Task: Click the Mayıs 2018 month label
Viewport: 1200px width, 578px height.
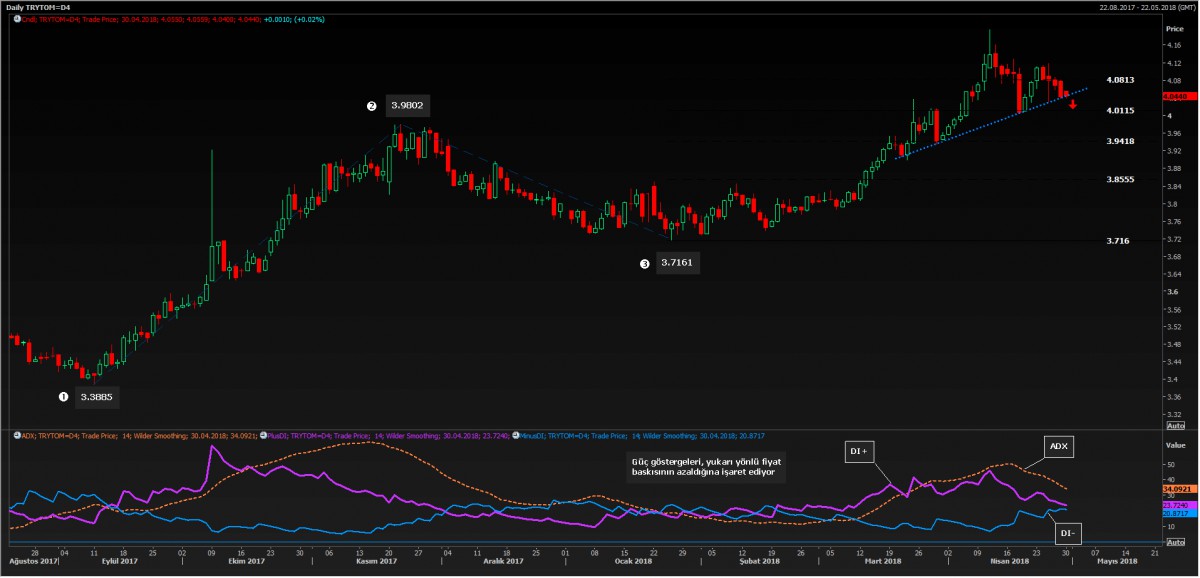Action: click(x=1117, y=562)
